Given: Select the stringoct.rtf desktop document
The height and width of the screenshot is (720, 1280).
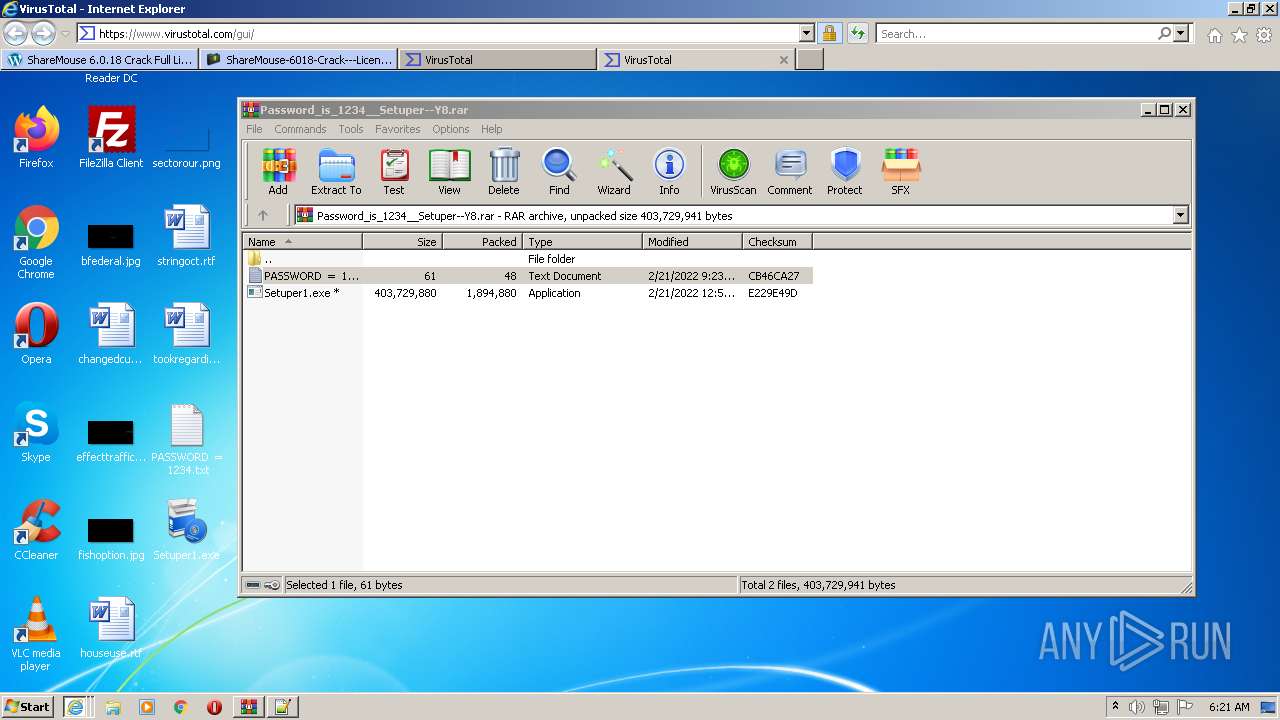Looking at the screenshot, I should point(187,236).
